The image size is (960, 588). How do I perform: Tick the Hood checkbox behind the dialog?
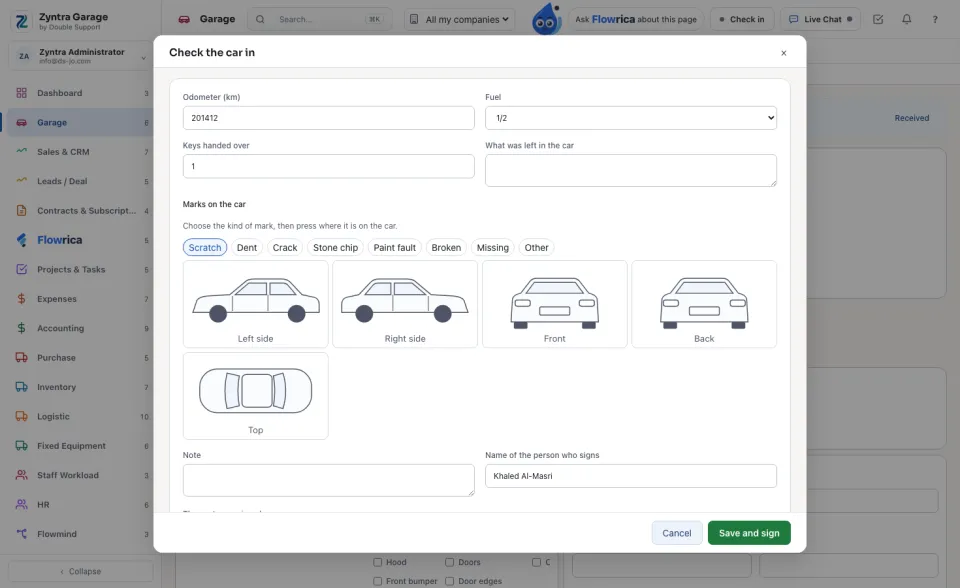pyautogui.click(x=378, y=562)
